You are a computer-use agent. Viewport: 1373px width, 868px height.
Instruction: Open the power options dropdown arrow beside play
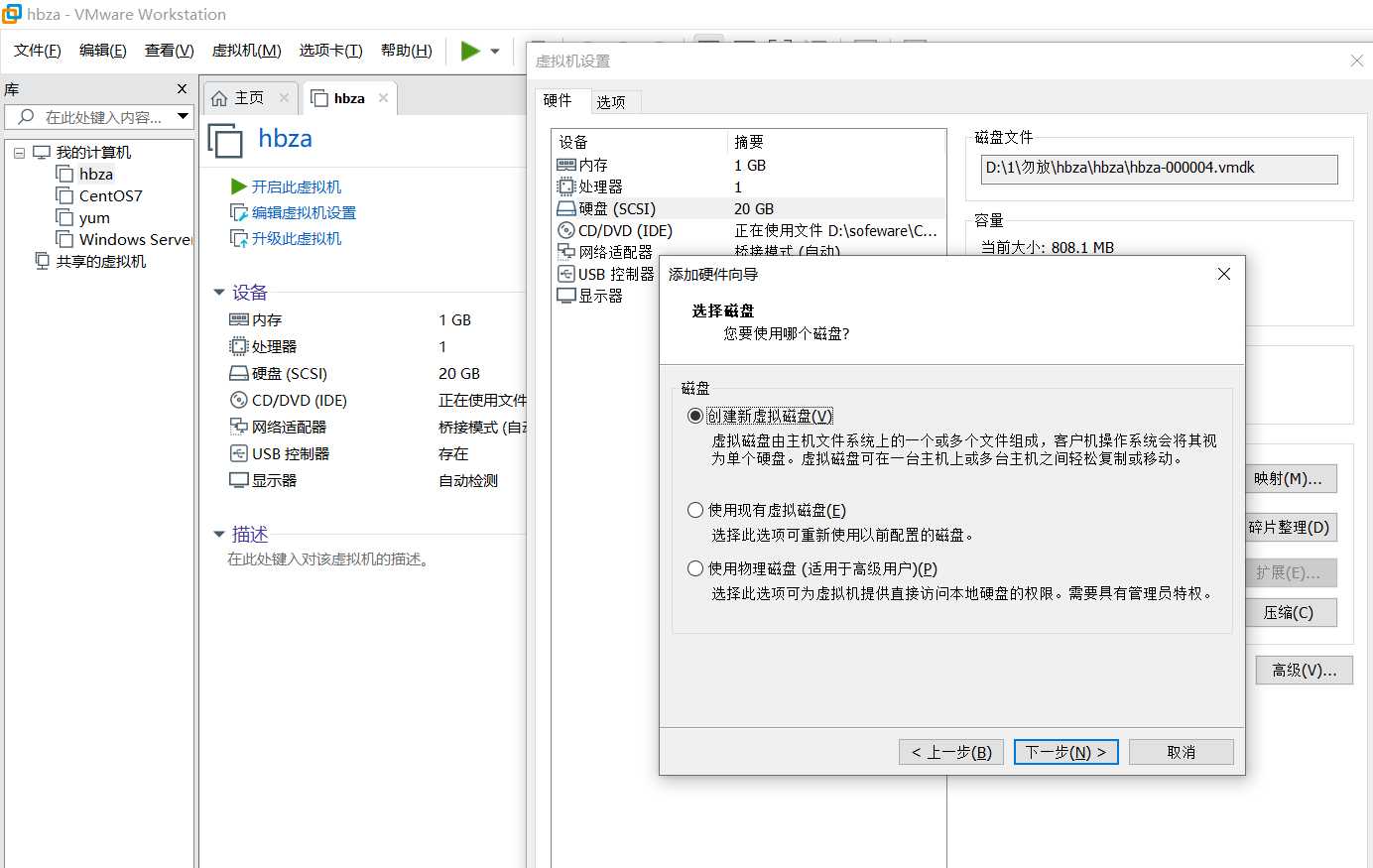495,52
